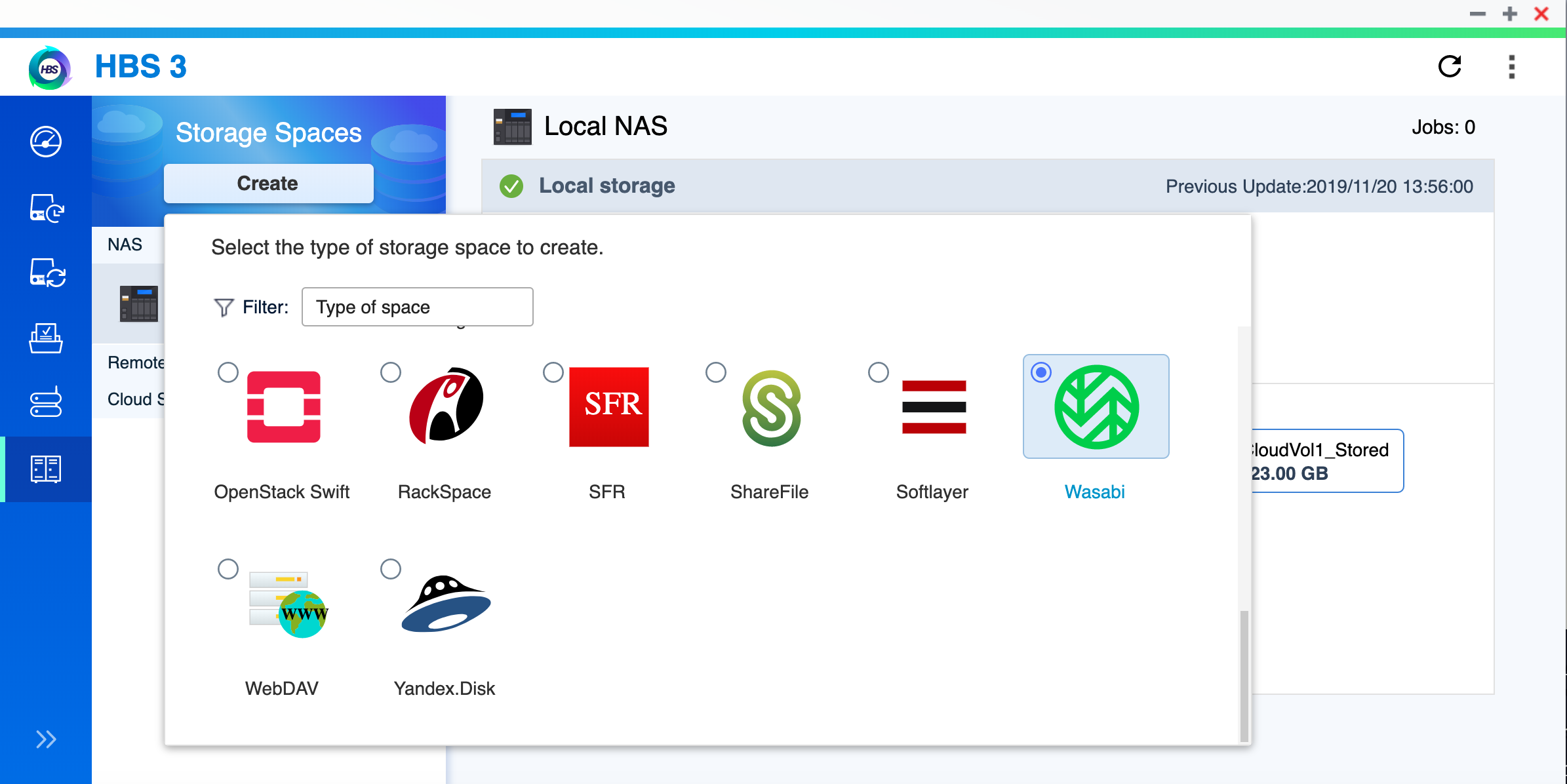The width and height of the screenshot is (1567, 784).
Task: Click the green Local storage status checkmark
Action: (511, 186)
